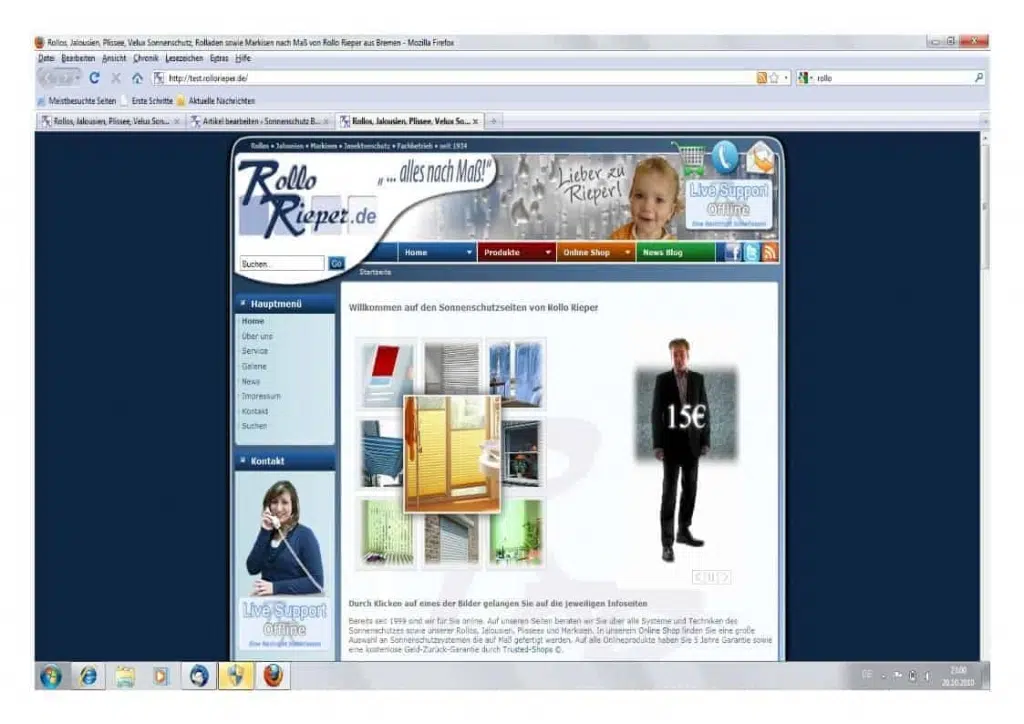Open the Extras menu
Screen dimensions: 1024x724
pyautogui.click(x=219, y=58)
